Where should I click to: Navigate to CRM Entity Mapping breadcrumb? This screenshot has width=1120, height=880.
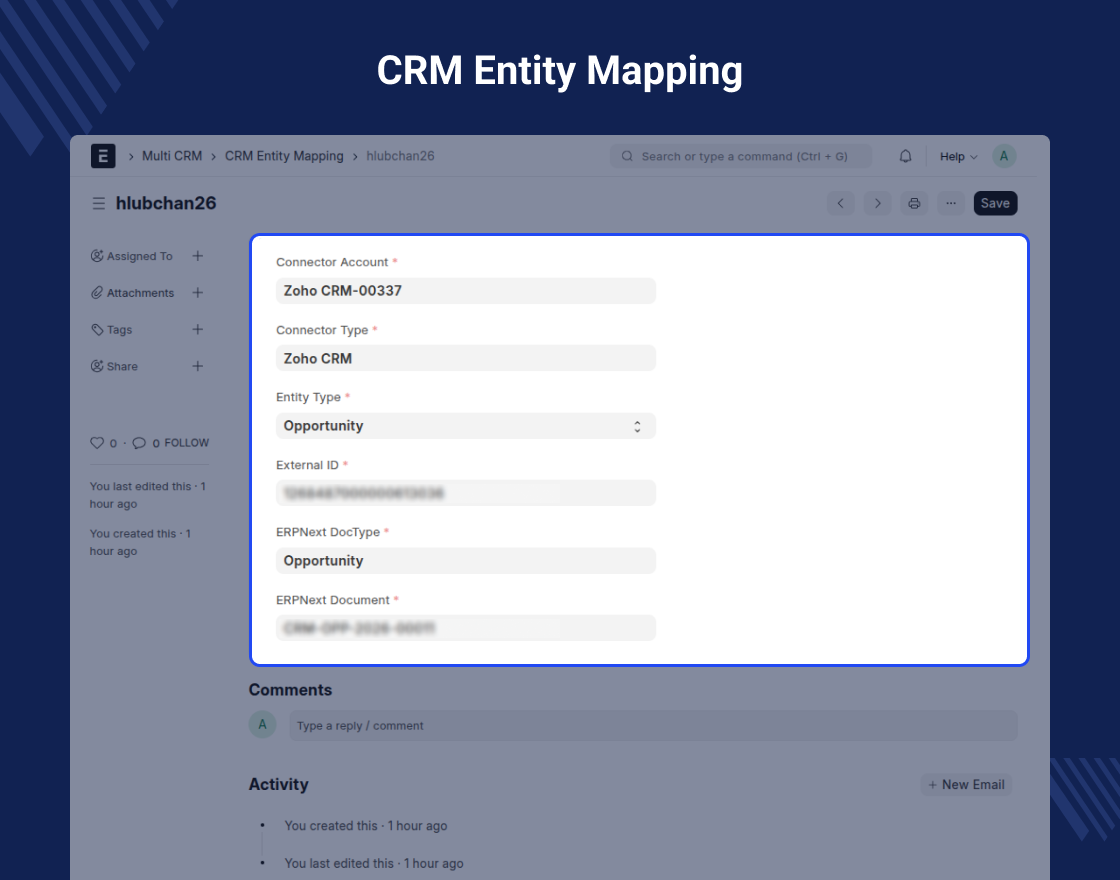[284, 156]
